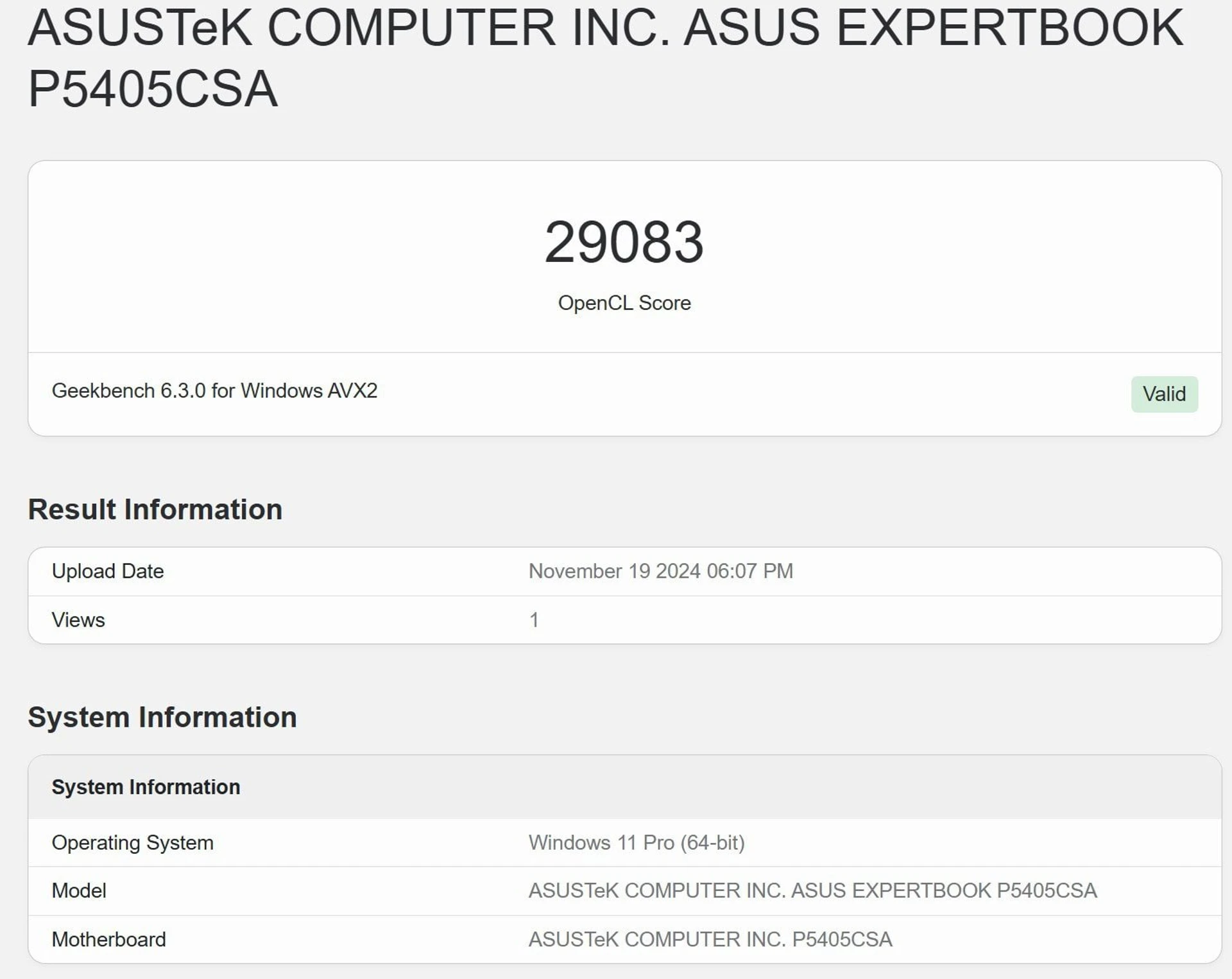Select the Windows 11 Pro (64-bit) value

click(637, 843)
